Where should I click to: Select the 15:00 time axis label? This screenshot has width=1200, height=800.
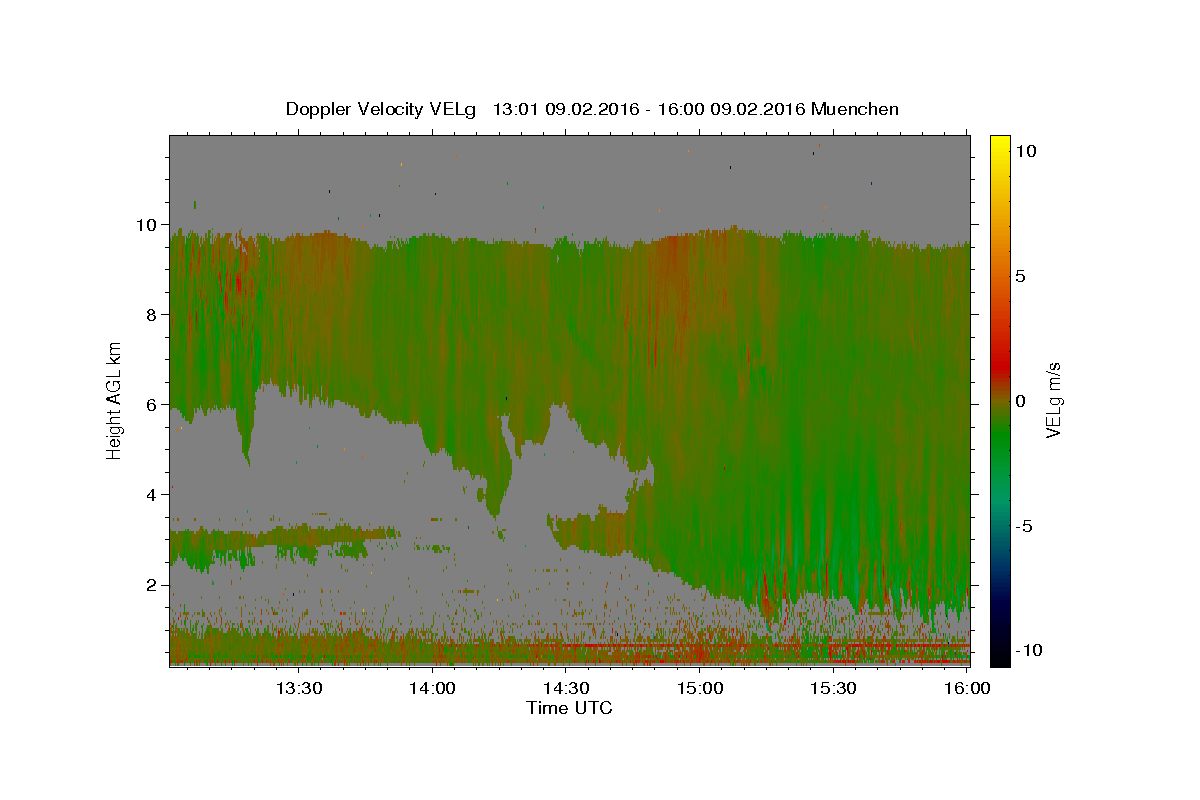click(x=699, y=688)
